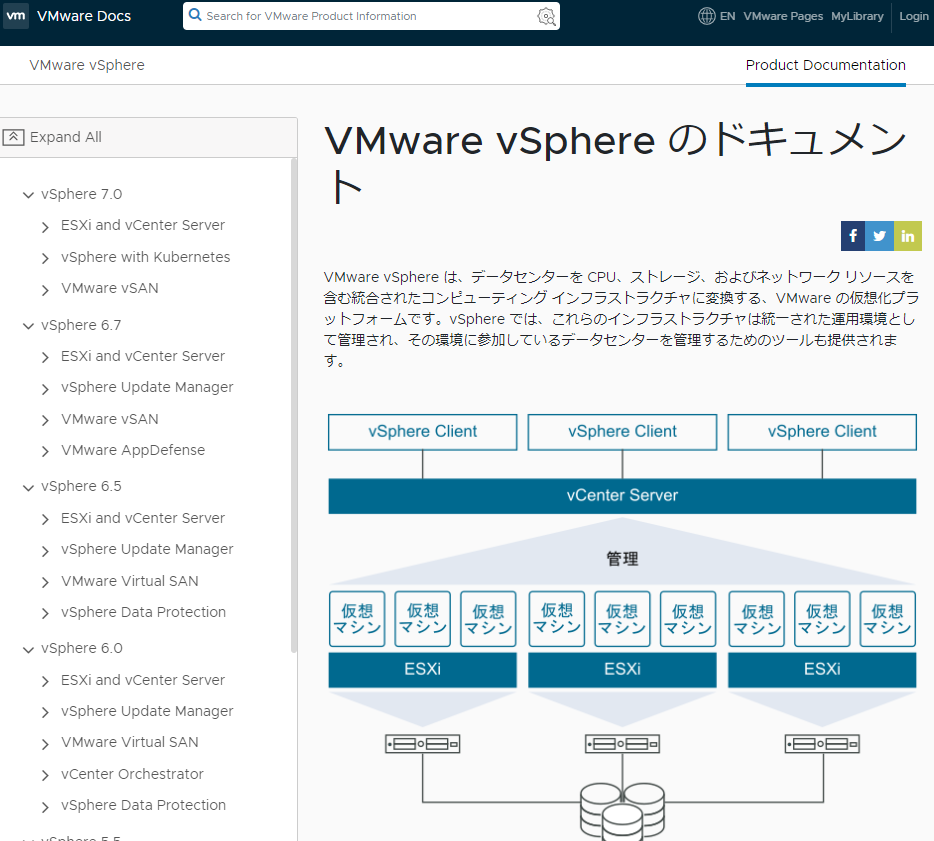
Task: Select EN language option
Action: pos(727,16)
